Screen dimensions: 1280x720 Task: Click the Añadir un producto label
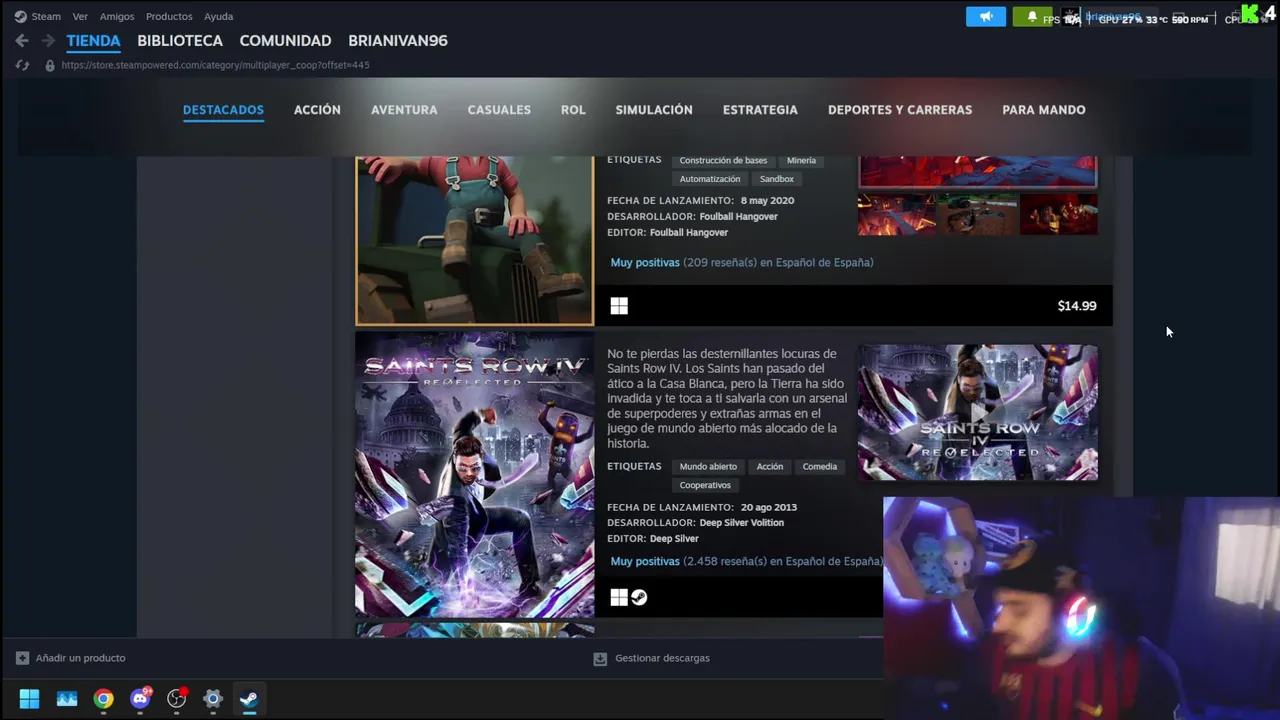tap(80, 658)
